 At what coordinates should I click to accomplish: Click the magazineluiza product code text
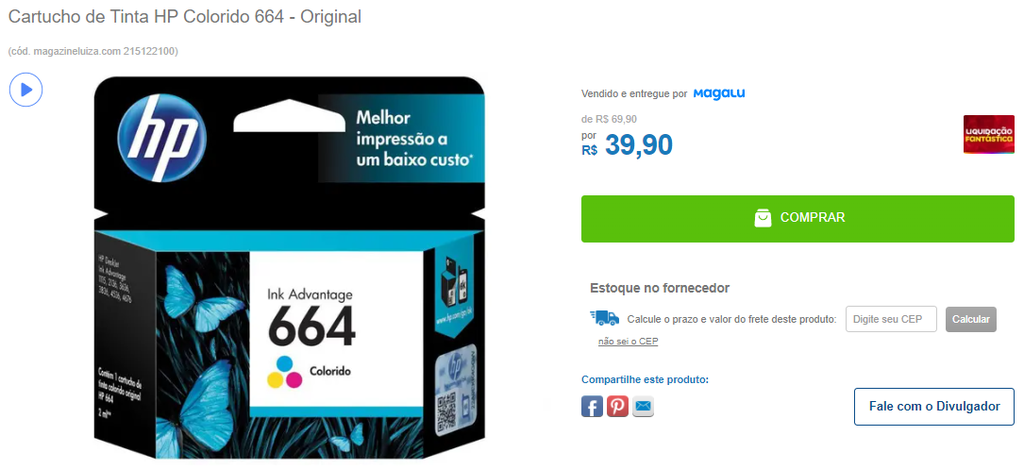point(93,51)
